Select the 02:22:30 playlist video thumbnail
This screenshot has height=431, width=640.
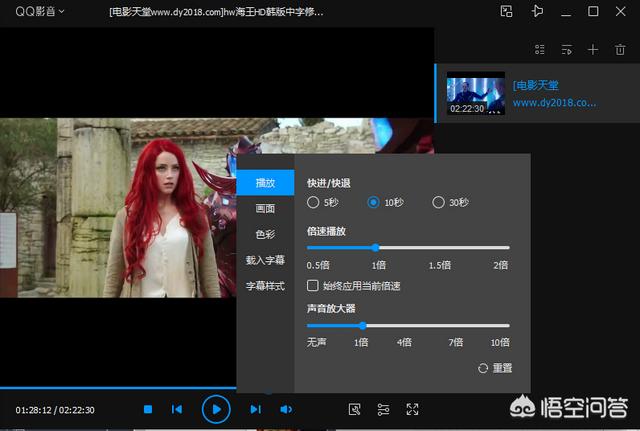pyautogui.click(x=476, y=93)
